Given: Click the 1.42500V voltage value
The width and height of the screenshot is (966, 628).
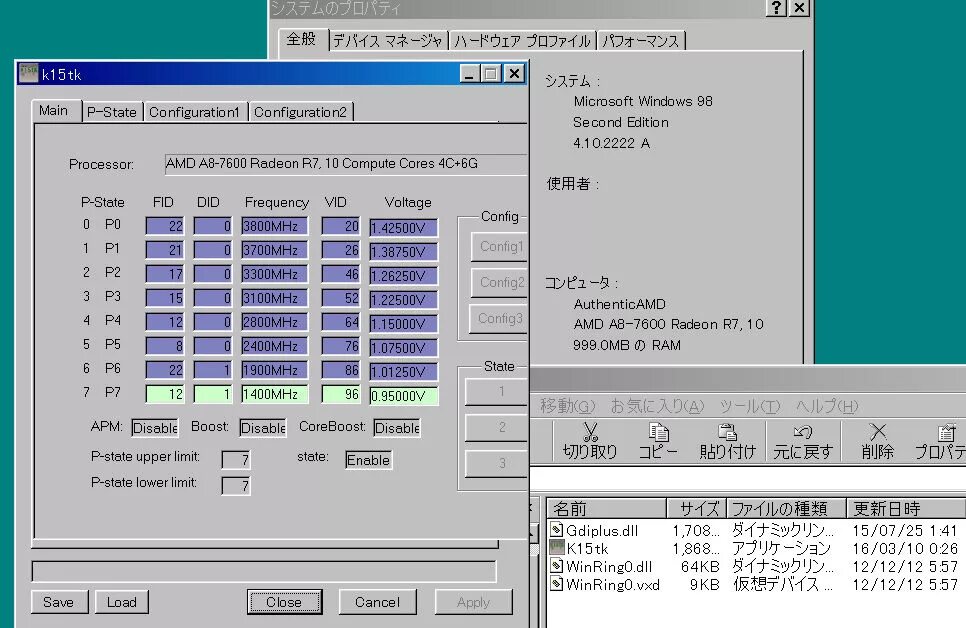Looking at the screenshot, I should tap(404, 227).
